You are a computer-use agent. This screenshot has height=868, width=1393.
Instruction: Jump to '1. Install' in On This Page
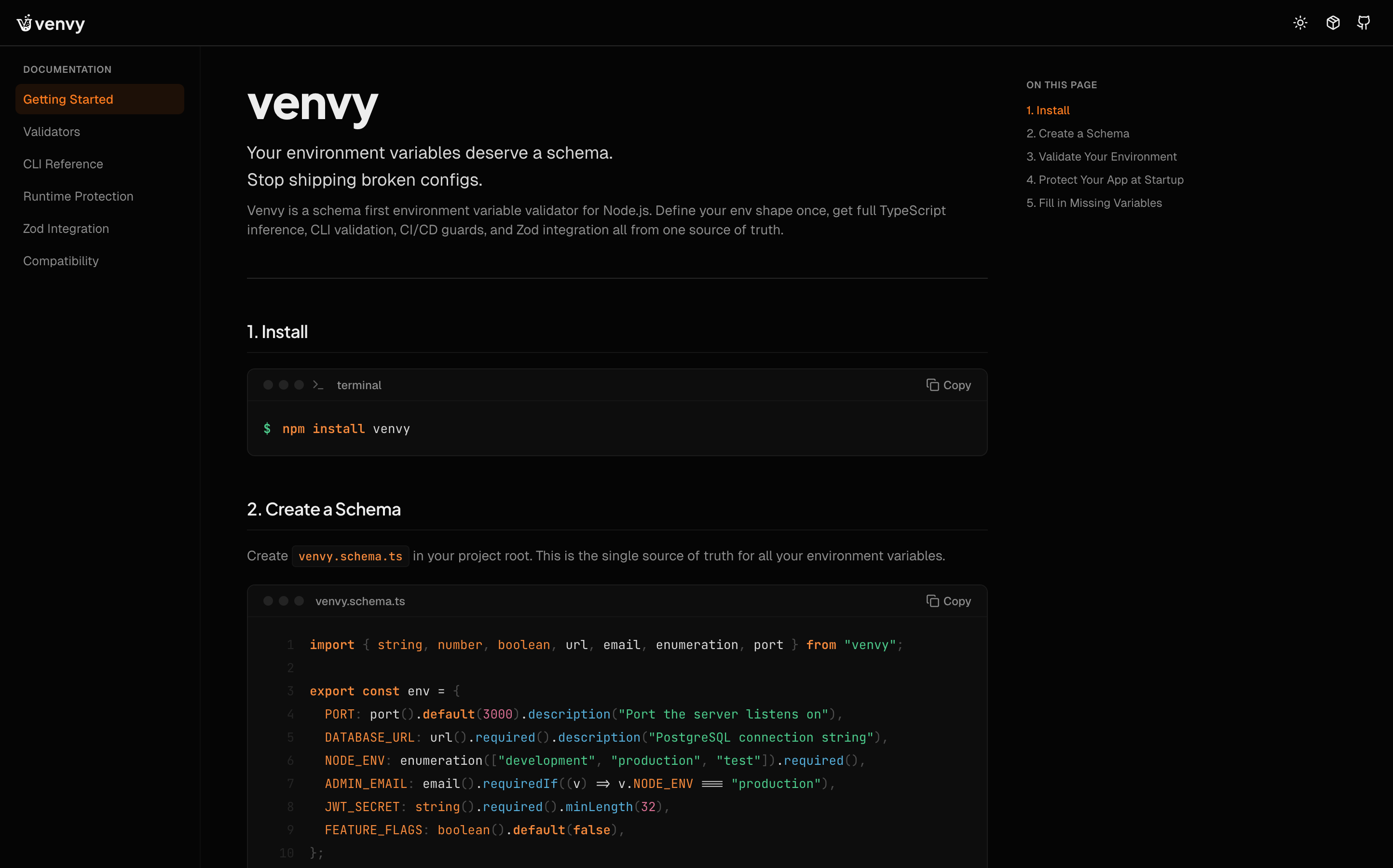coord(1048,110)
